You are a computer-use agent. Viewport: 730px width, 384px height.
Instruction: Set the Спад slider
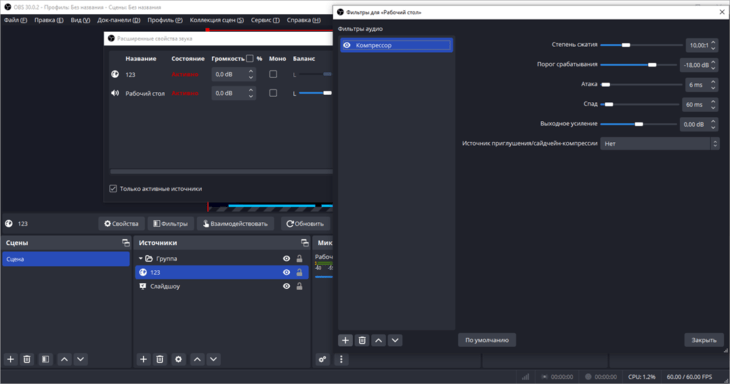640,105
